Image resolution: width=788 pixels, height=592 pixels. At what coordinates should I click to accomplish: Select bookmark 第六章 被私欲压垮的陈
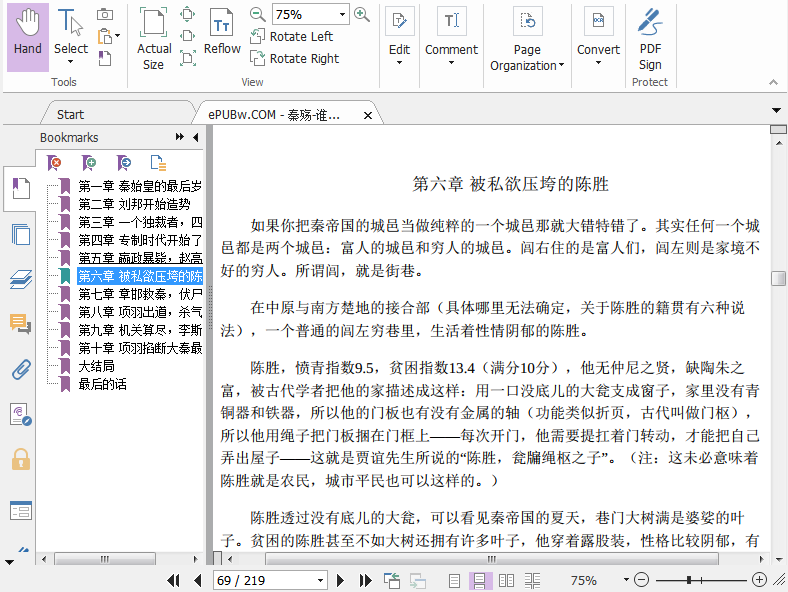140,276
